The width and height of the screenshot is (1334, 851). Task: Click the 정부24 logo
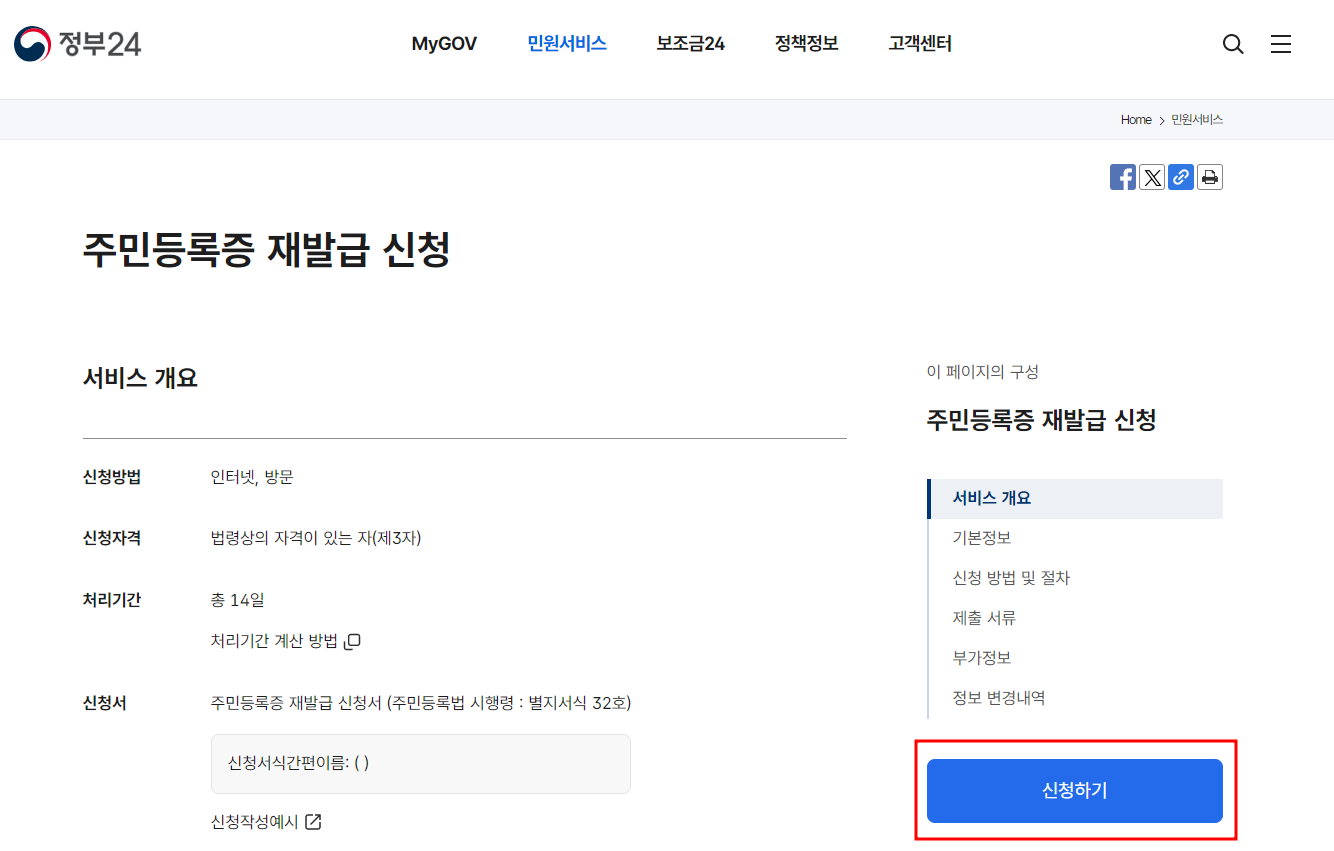pos(75,43)
